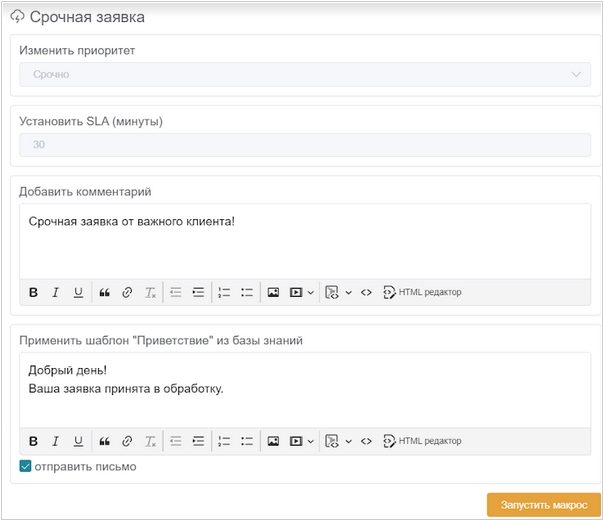
Task: Expand template dropdown arrow in greeting editor
Action: click(348, 441)
